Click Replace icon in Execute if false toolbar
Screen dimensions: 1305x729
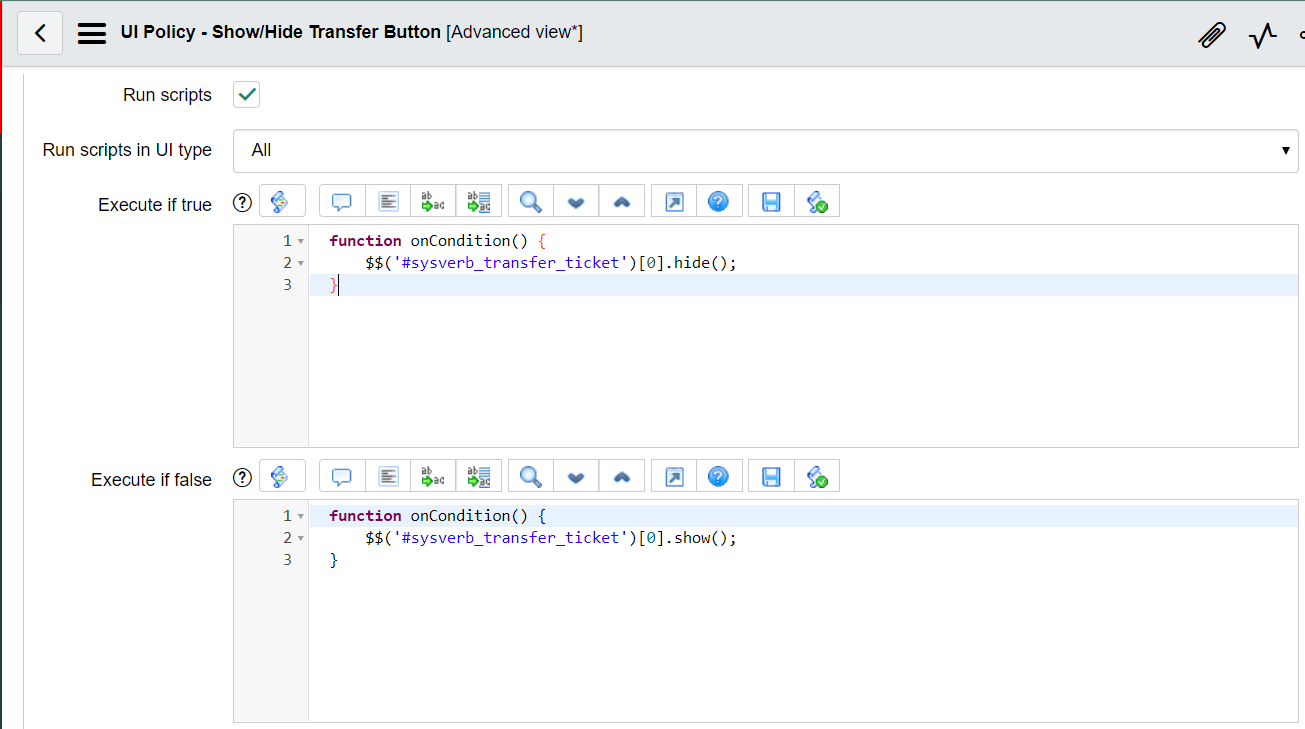(433, 476)
